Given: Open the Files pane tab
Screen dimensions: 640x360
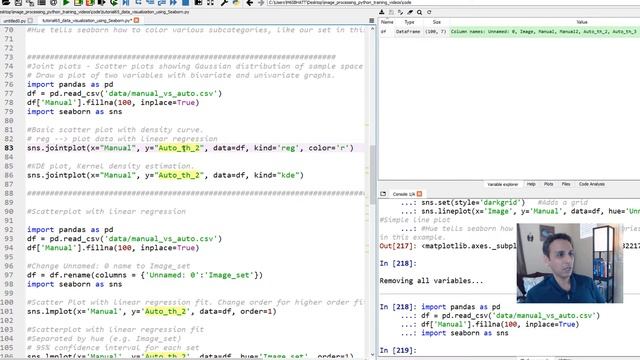Looking at the screenshot, I should [566, 184].
